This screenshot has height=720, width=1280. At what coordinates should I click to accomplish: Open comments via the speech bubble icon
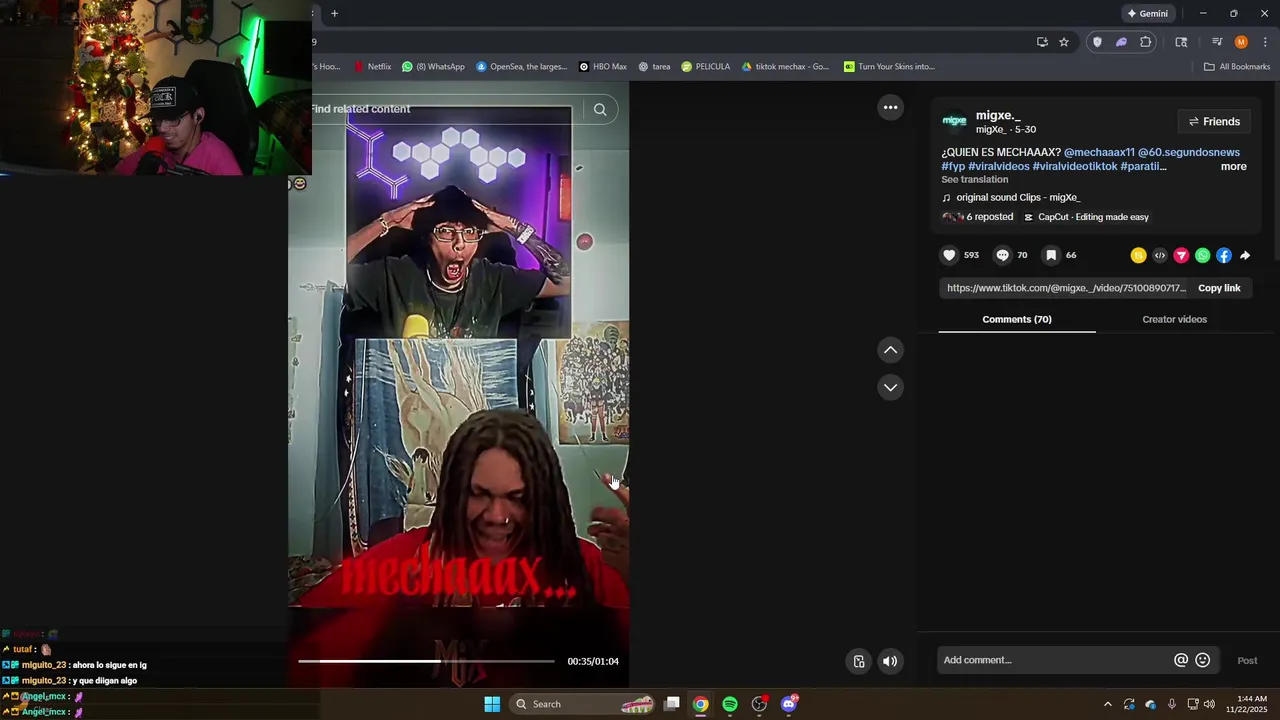pos(1002,255)
